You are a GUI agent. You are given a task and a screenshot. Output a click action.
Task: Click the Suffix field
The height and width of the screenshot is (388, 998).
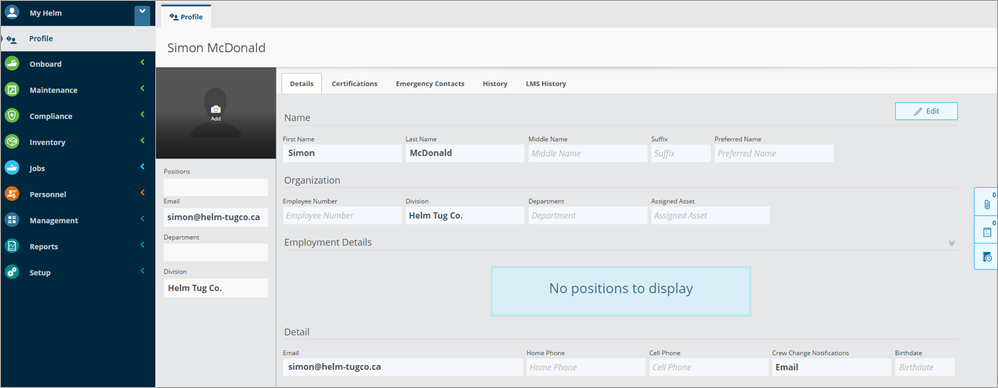680,153
